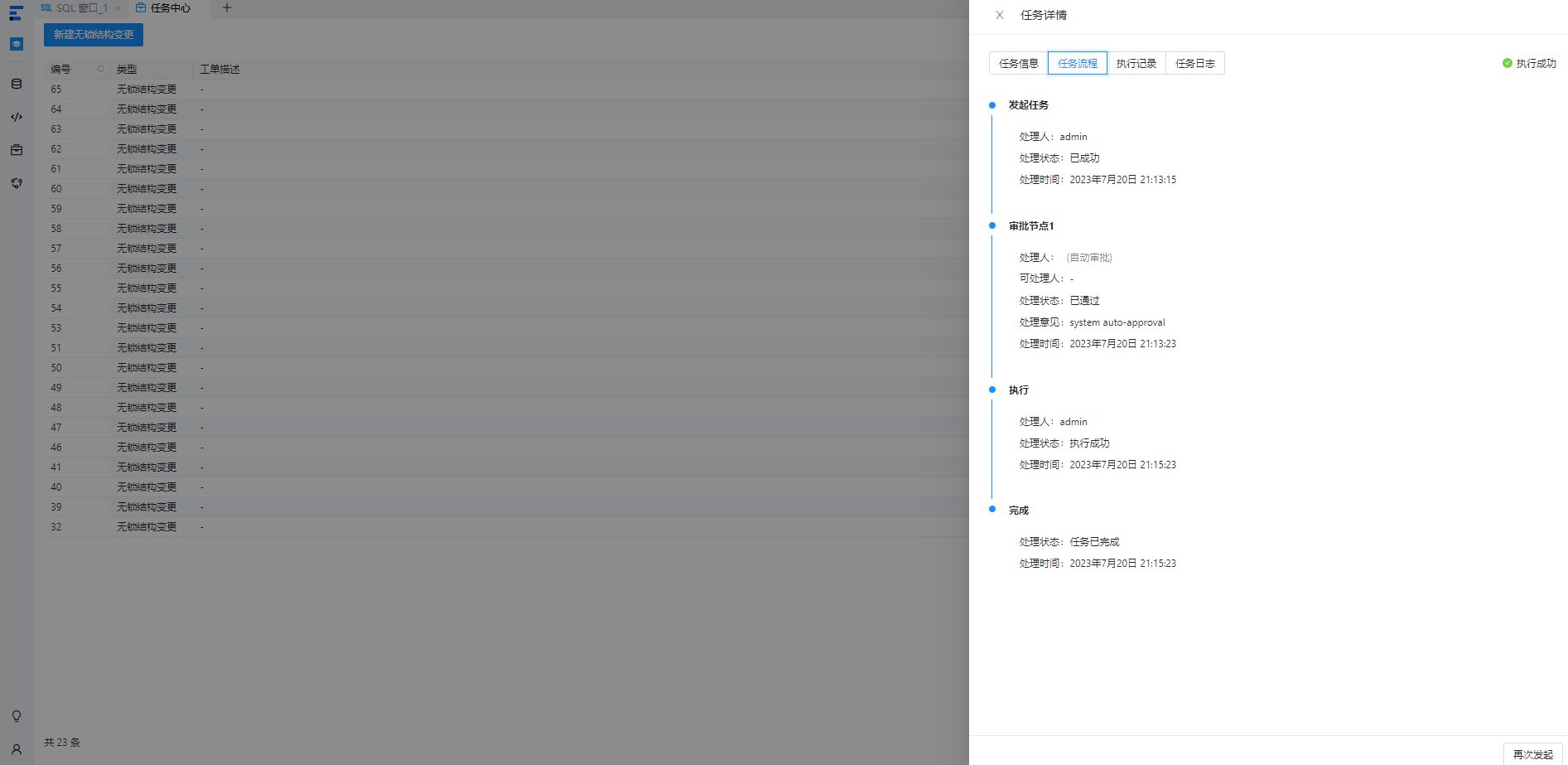Click the 再次发起 button
The height and width of the screenshot is (765, 1568).
pos(1532,754)
